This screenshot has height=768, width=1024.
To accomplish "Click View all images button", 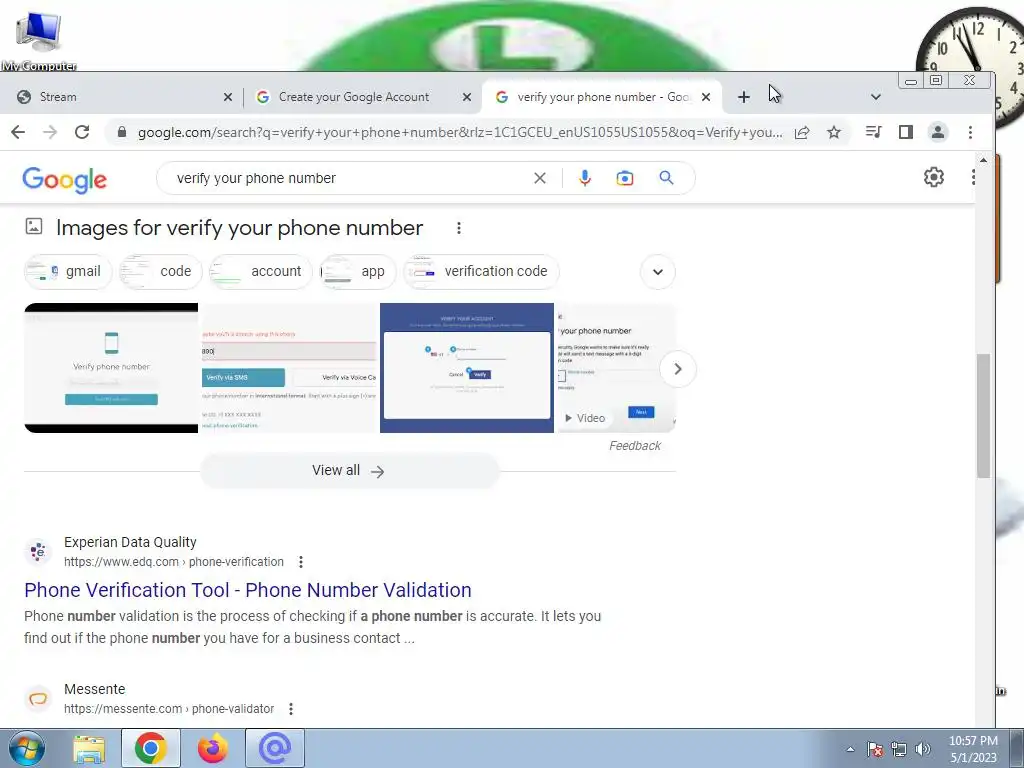I will [349, 471].
